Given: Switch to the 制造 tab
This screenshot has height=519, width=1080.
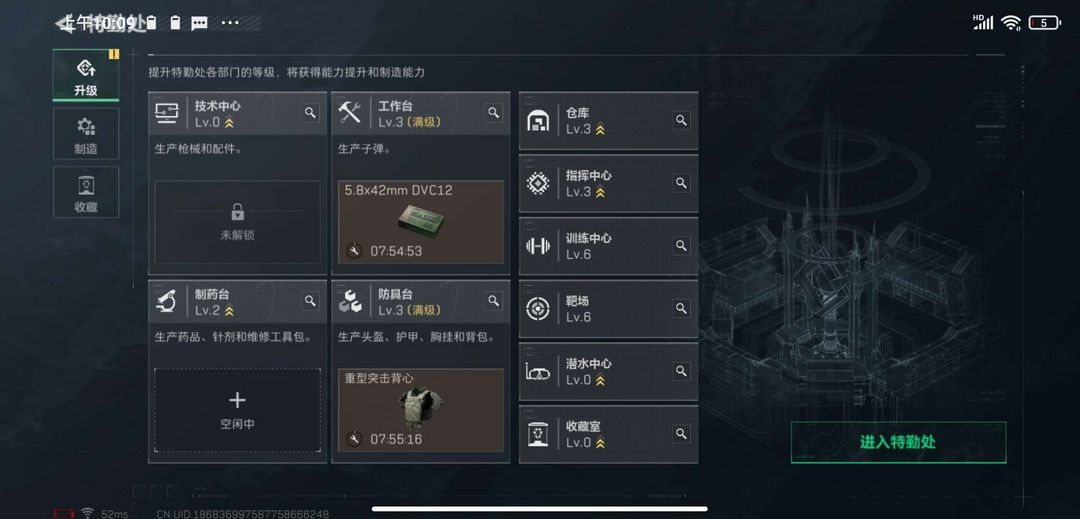Looking at the screenshot, I should pyautogui.click(x=86, y=134).
